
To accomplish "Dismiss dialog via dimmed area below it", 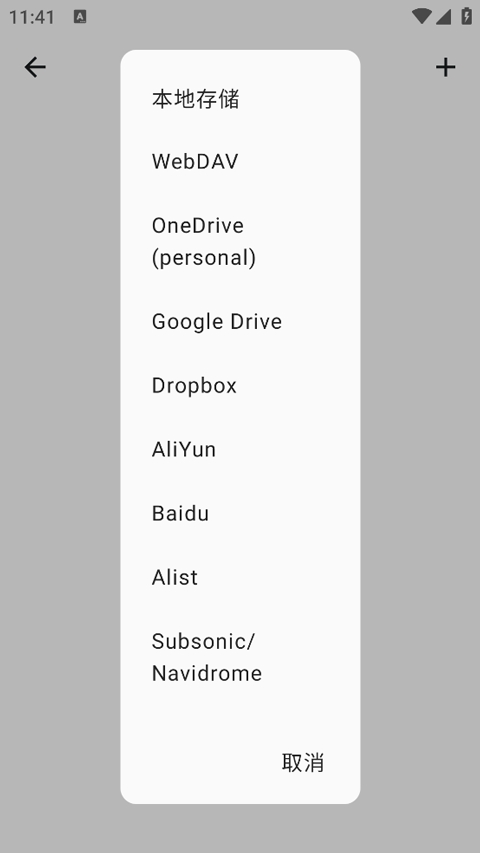I will [240, 828].
